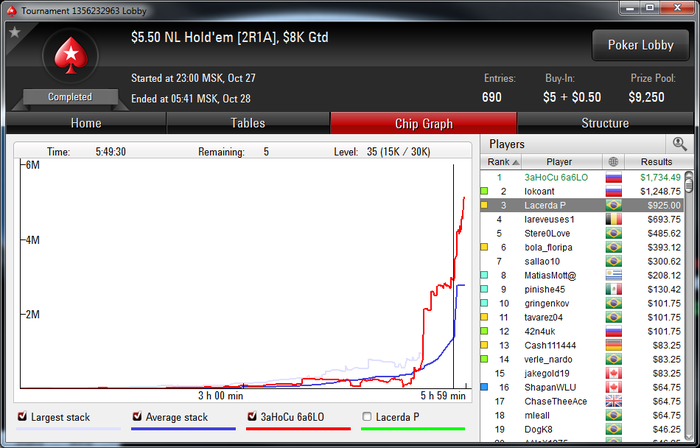
Task: Click Germany flag beside Cash111444
Action: (613, 345)
